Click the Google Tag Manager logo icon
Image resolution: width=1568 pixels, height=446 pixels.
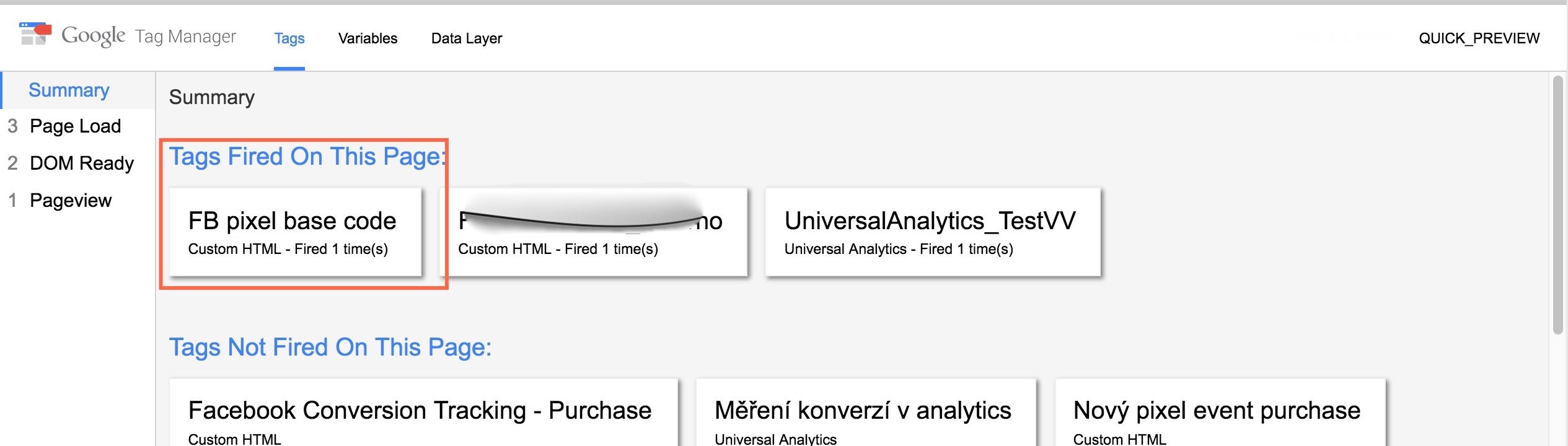coord(35,34)
